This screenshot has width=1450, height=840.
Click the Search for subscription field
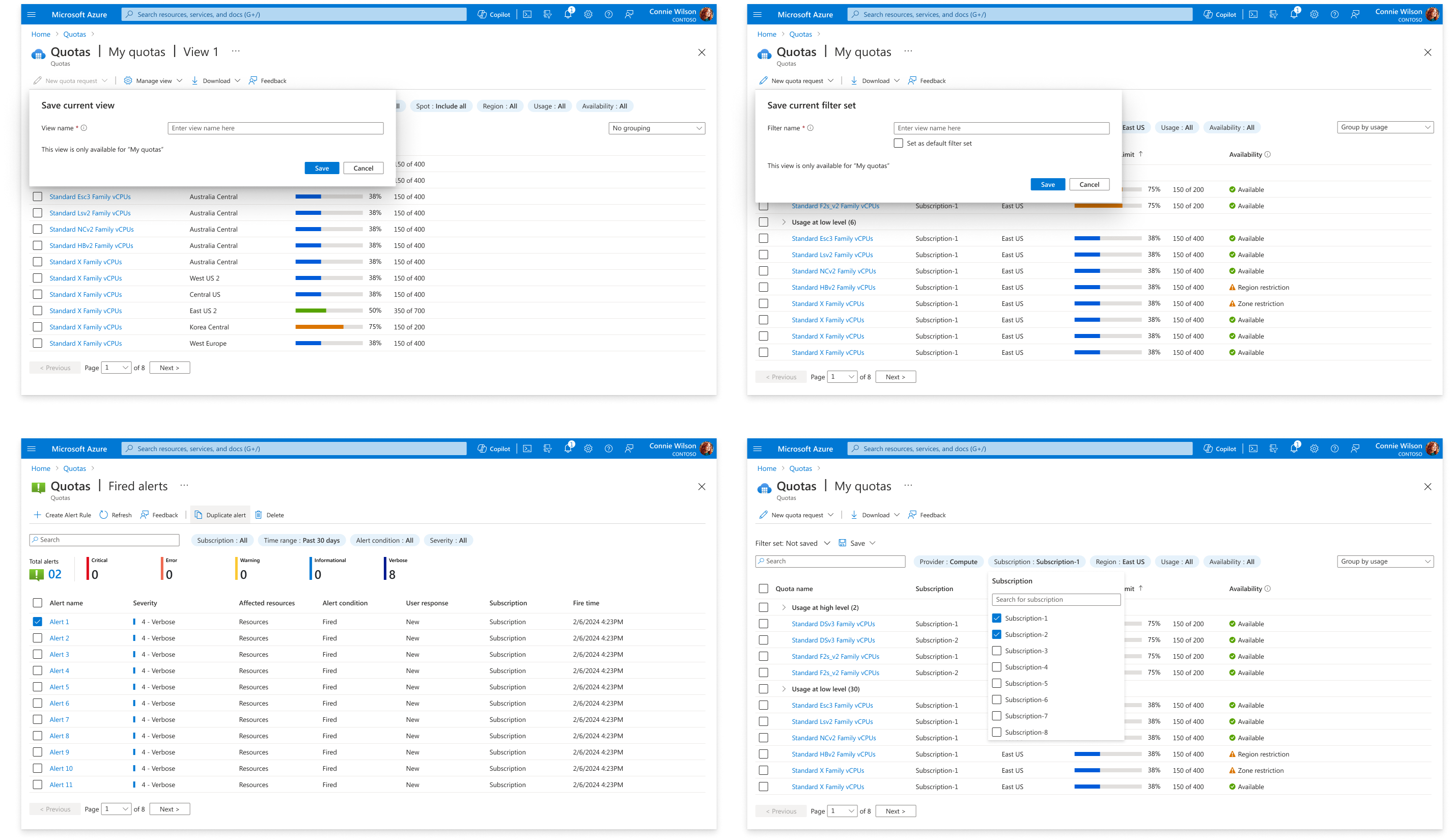[x=1056, y=600]
